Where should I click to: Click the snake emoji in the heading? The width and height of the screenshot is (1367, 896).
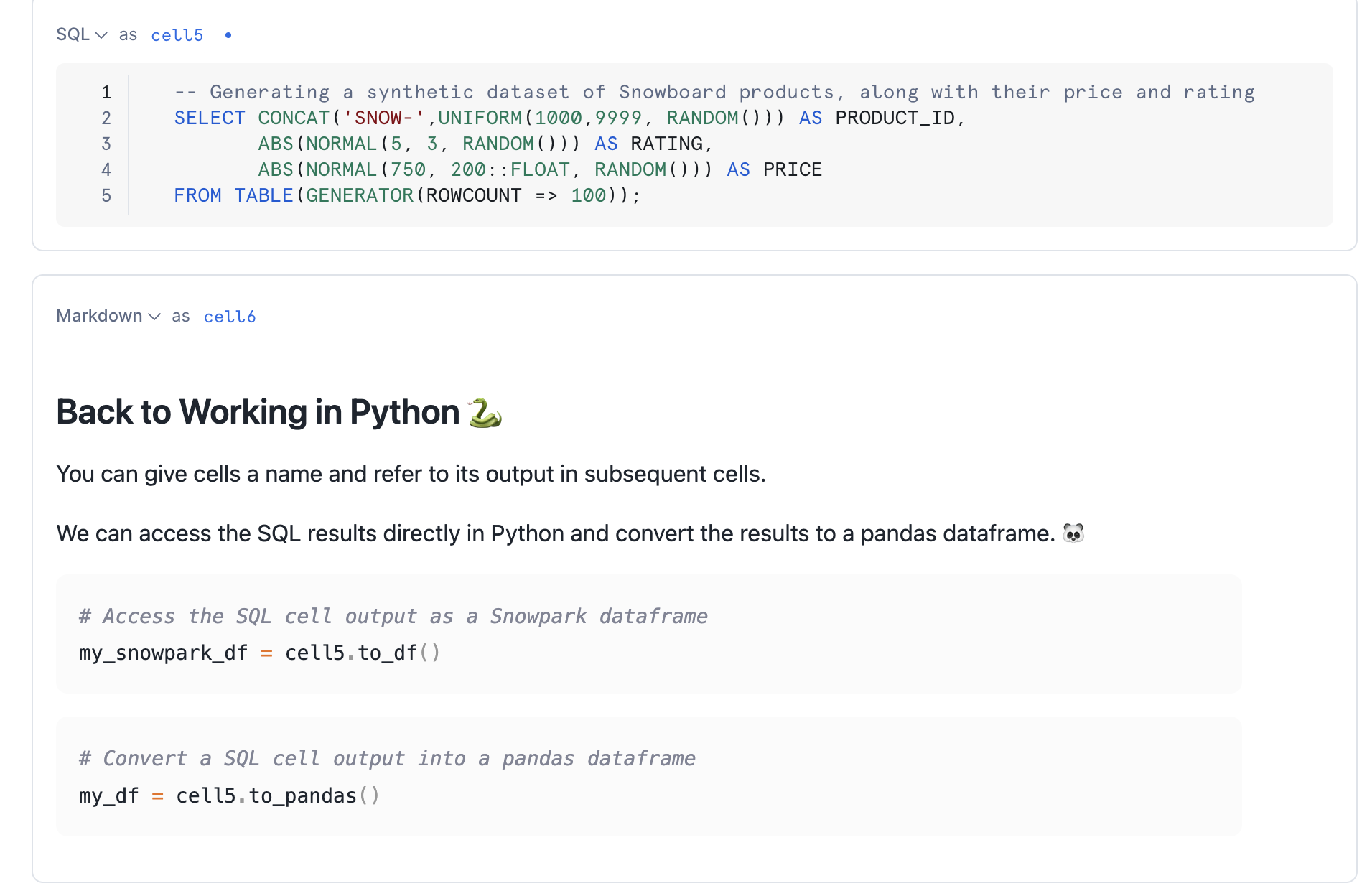tap(485, 413)
